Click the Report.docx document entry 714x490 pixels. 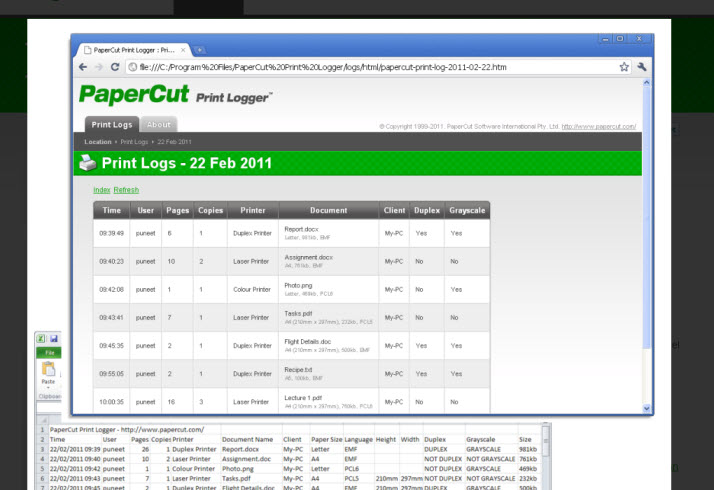301,230
